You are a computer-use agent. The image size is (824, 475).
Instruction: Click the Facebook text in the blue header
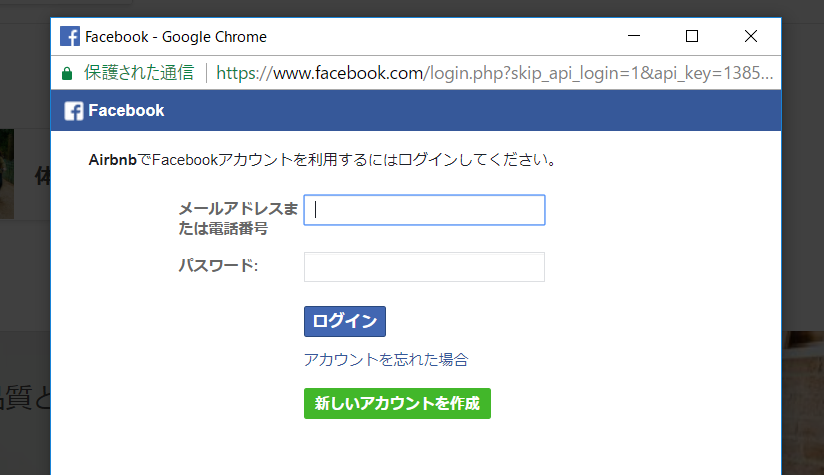(x=126, y=111)
